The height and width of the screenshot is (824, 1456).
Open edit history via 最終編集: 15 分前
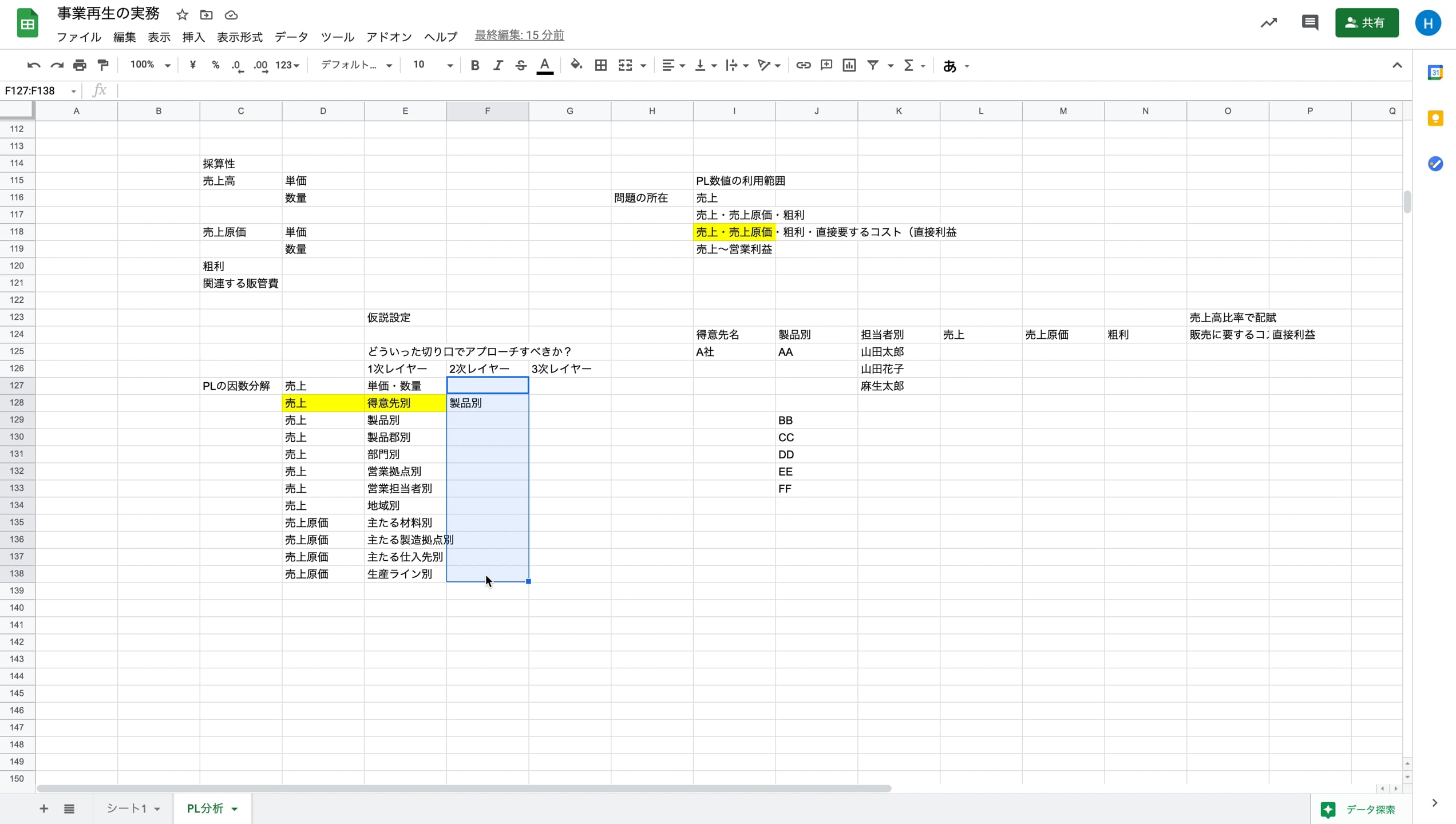point(519,35)
